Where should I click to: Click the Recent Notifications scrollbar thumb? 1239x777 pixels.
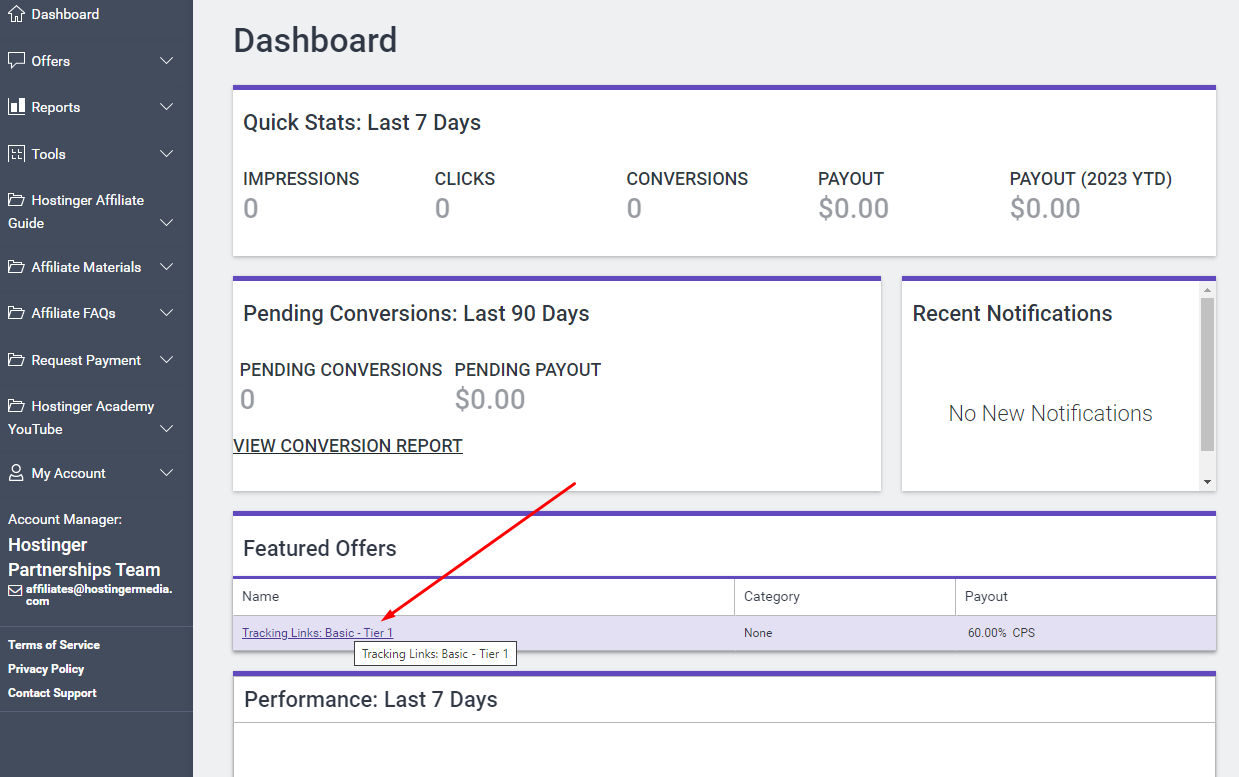coord(1207,375)
